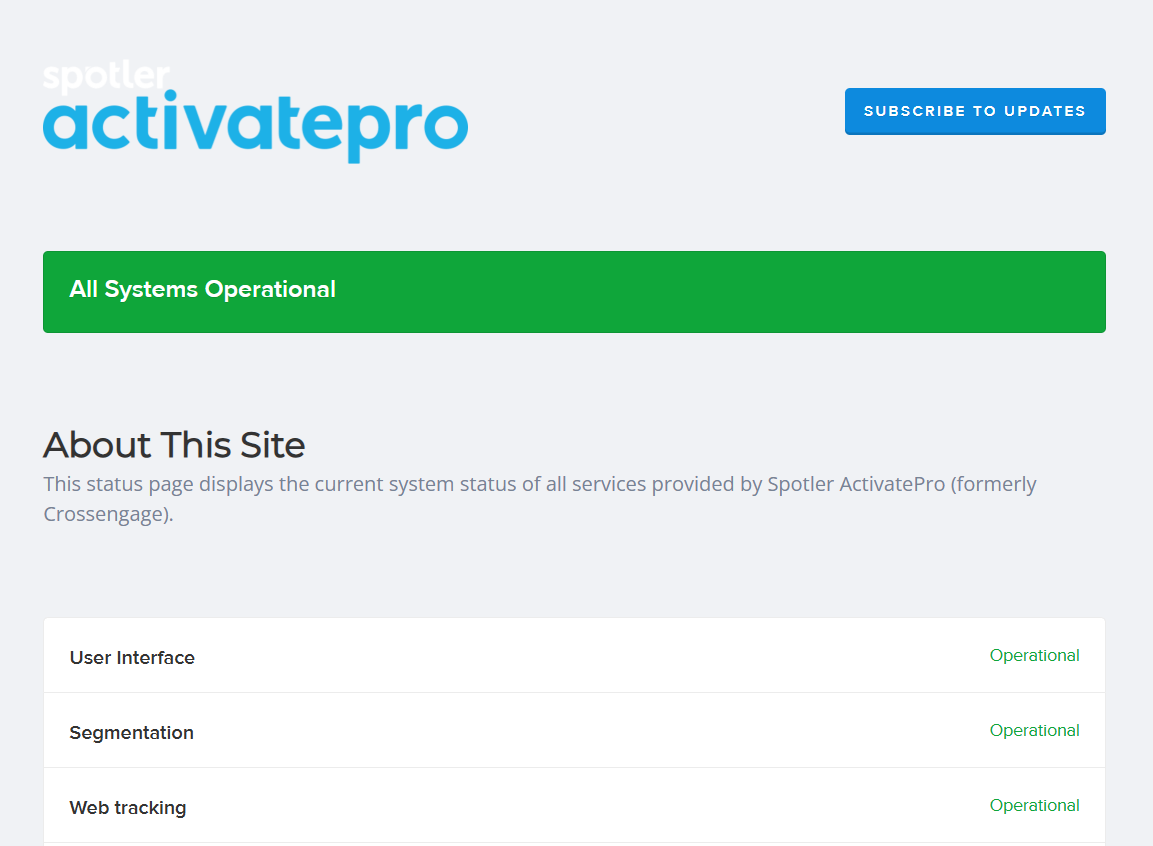The width and height of the screenshot is (1153, 846).
Task: Click the Subscribe to Updates button
Action: (x=974, y=111)
